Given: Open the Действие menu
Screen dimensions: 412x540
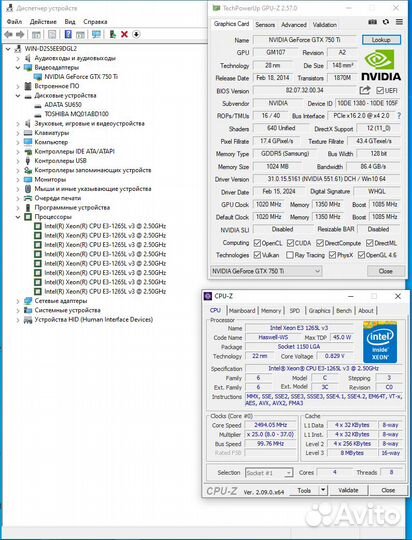Looking at the screenshot, I should click(x=43, y=22).
